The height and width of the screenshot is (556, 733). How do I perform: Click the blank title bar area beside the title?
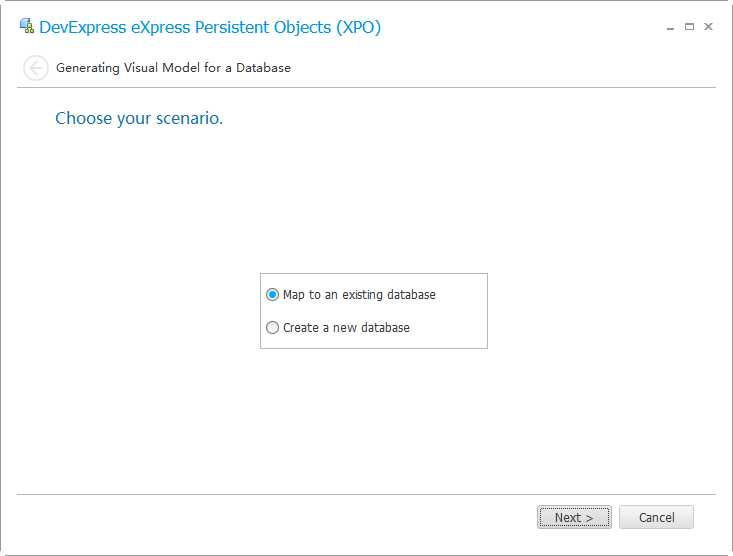pyautogui.click(x=520, y=28)
